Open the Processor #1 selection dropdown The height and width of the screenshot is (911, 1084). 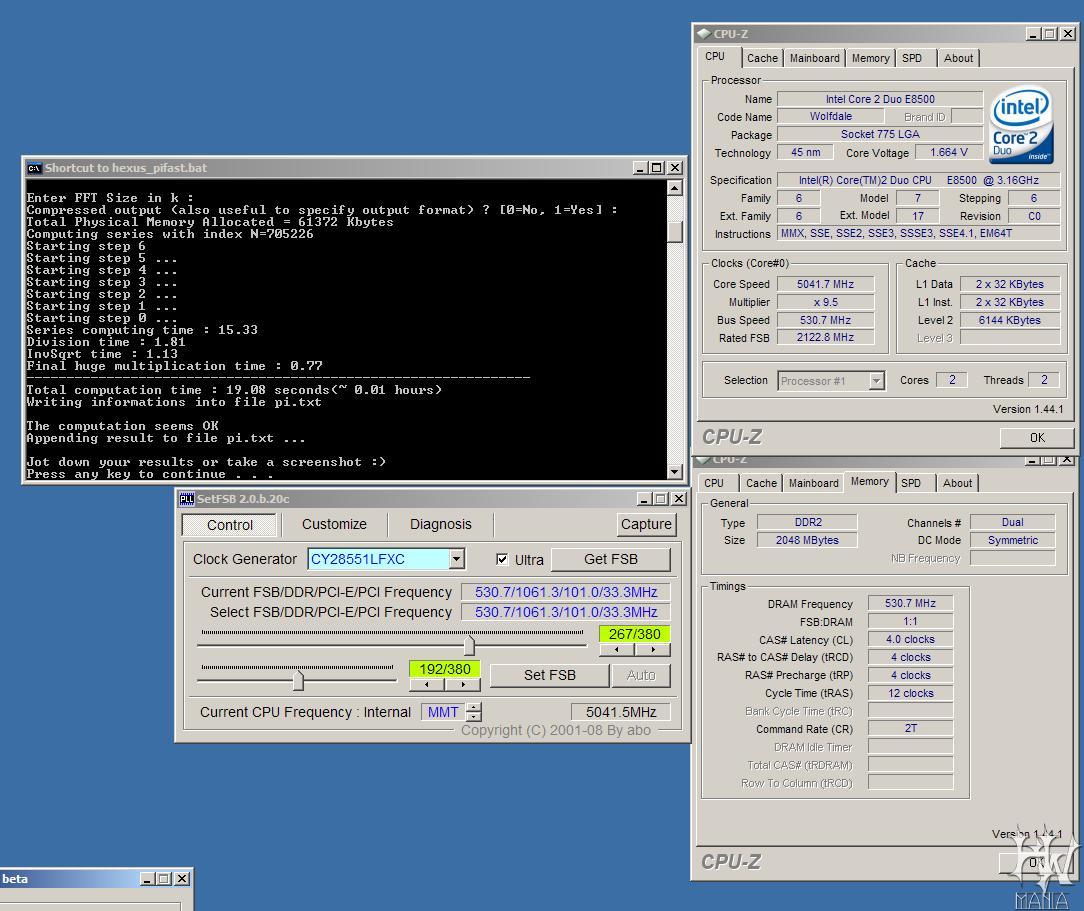(x=877, y=381)
